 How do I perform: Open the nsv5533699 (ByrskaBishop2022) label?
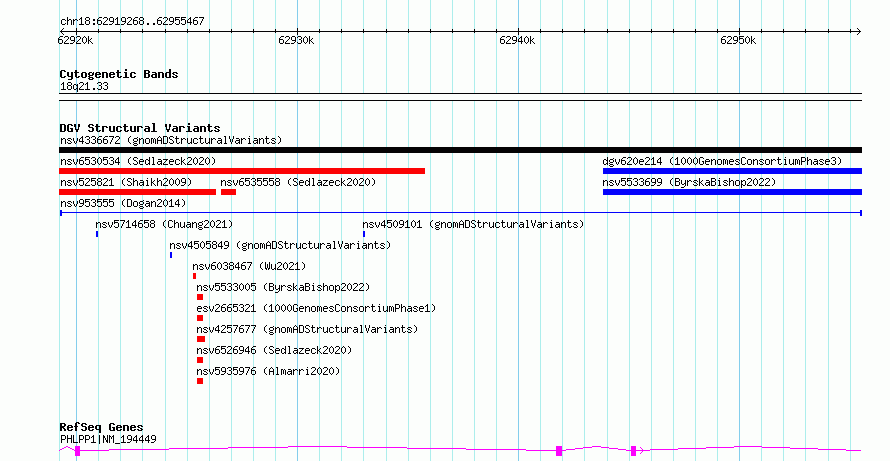[x=689, y=182]
